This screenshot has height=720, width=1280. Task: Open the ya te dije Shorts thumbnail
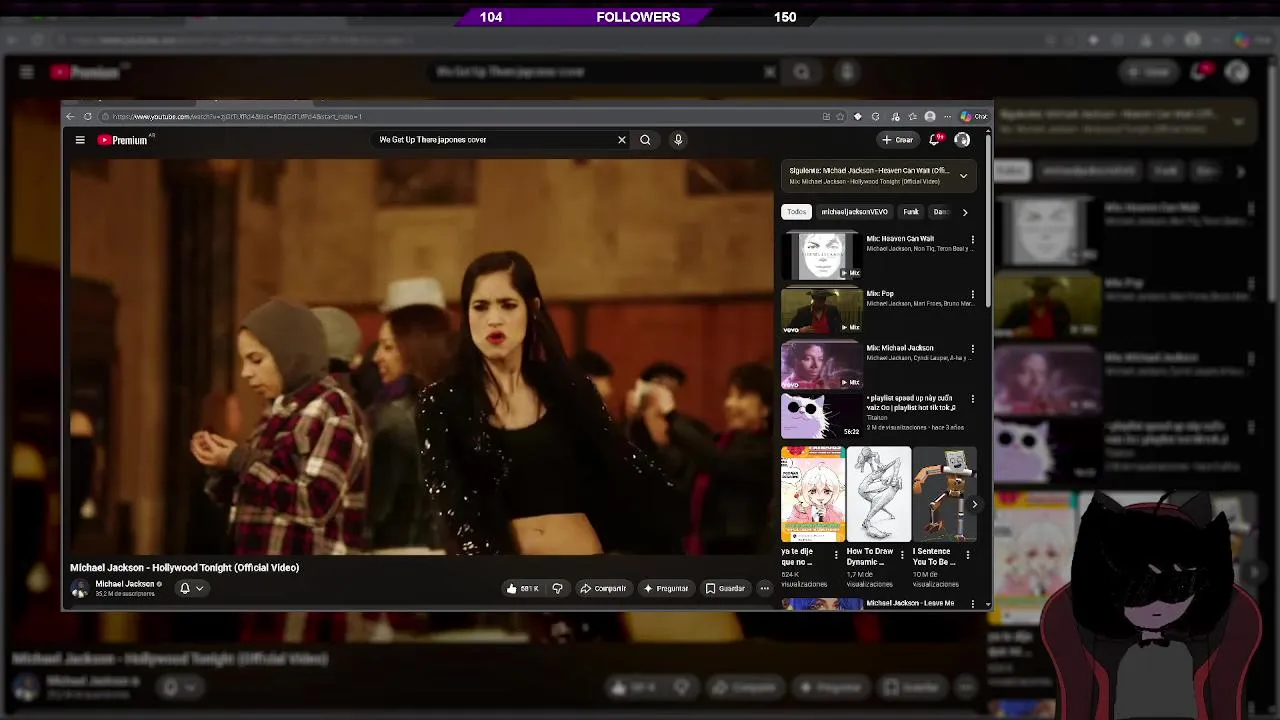(813, 494)
